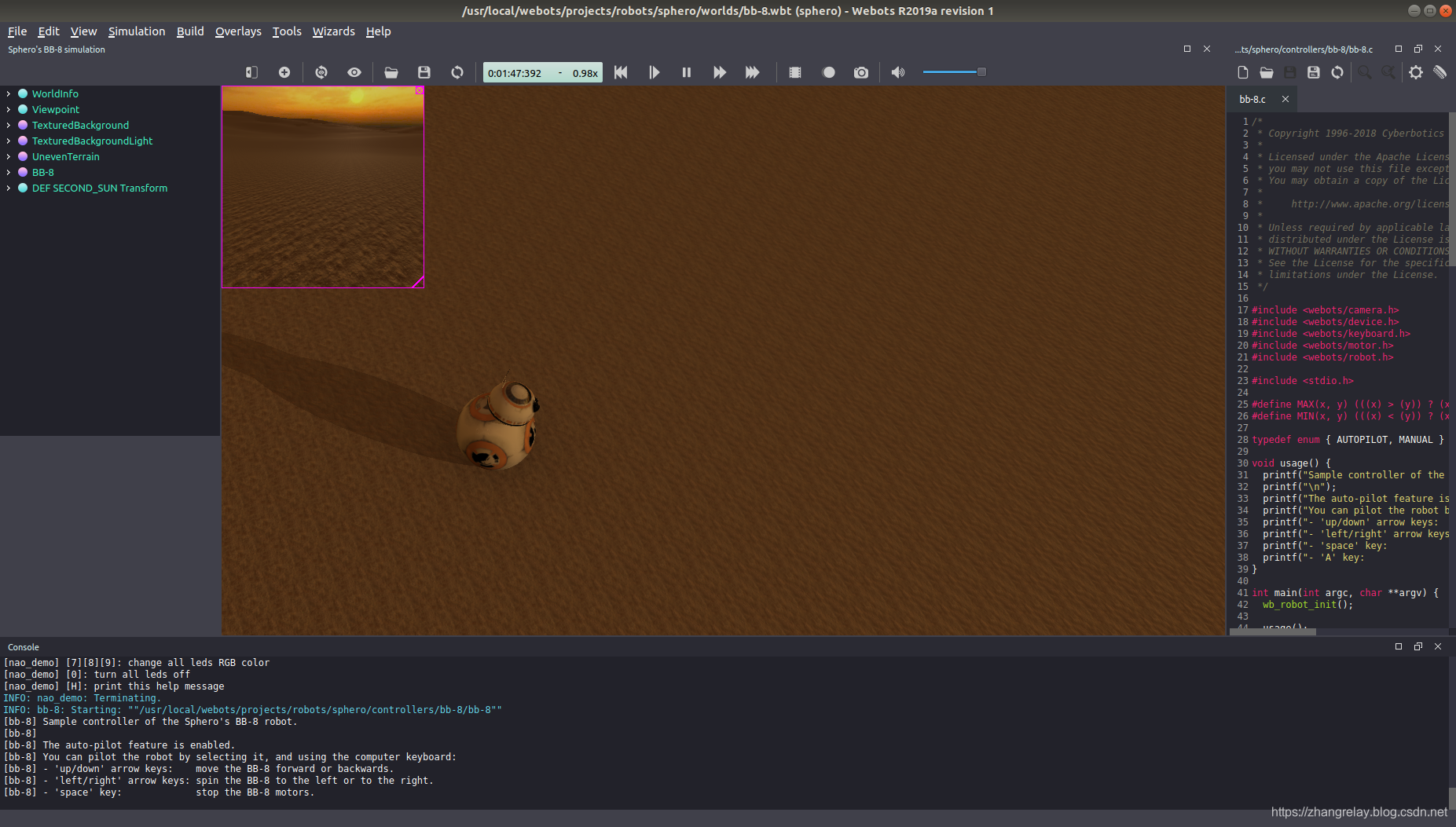Open find-and-replace in the editor
The width and height of the screenshot is (1456, 827).
[1388, 72]
